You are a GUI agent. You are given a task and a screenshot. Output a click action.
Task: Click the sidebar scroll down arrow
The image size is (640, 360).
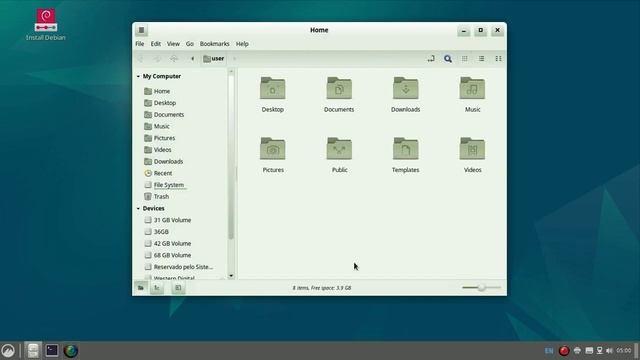coord(231,276)
